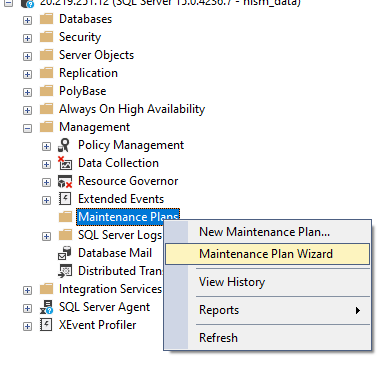This screenshot has width=390, height=366.
Task: Select the Databases label
Action: (x=85, y=19)
